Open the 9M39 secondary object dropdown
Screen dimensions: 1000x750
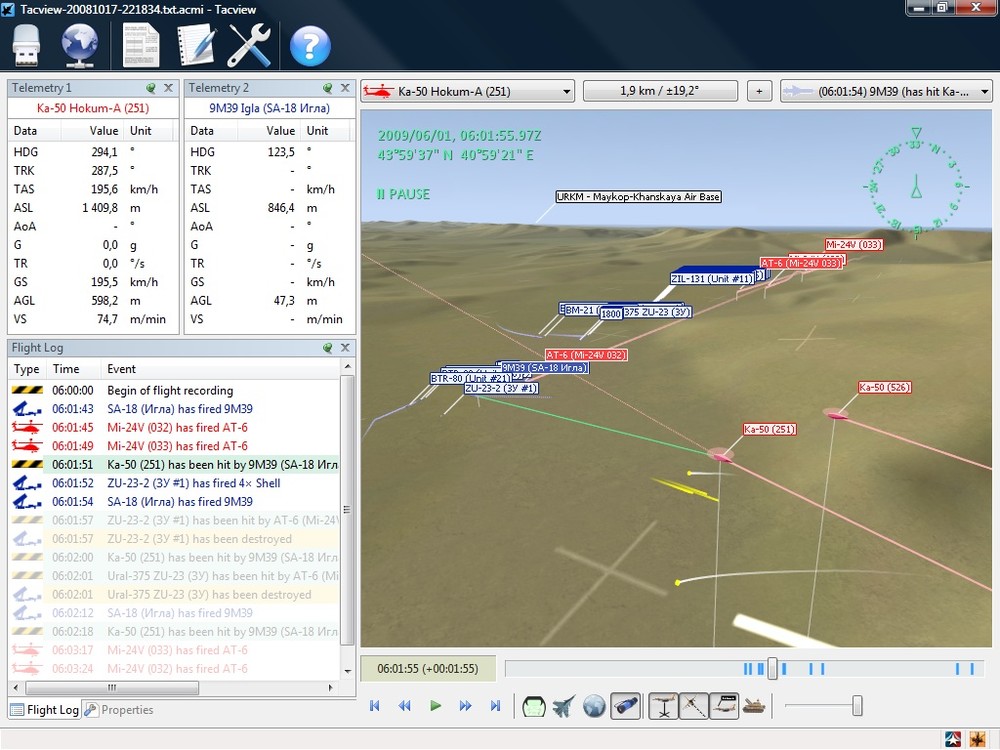click(886, 91)
